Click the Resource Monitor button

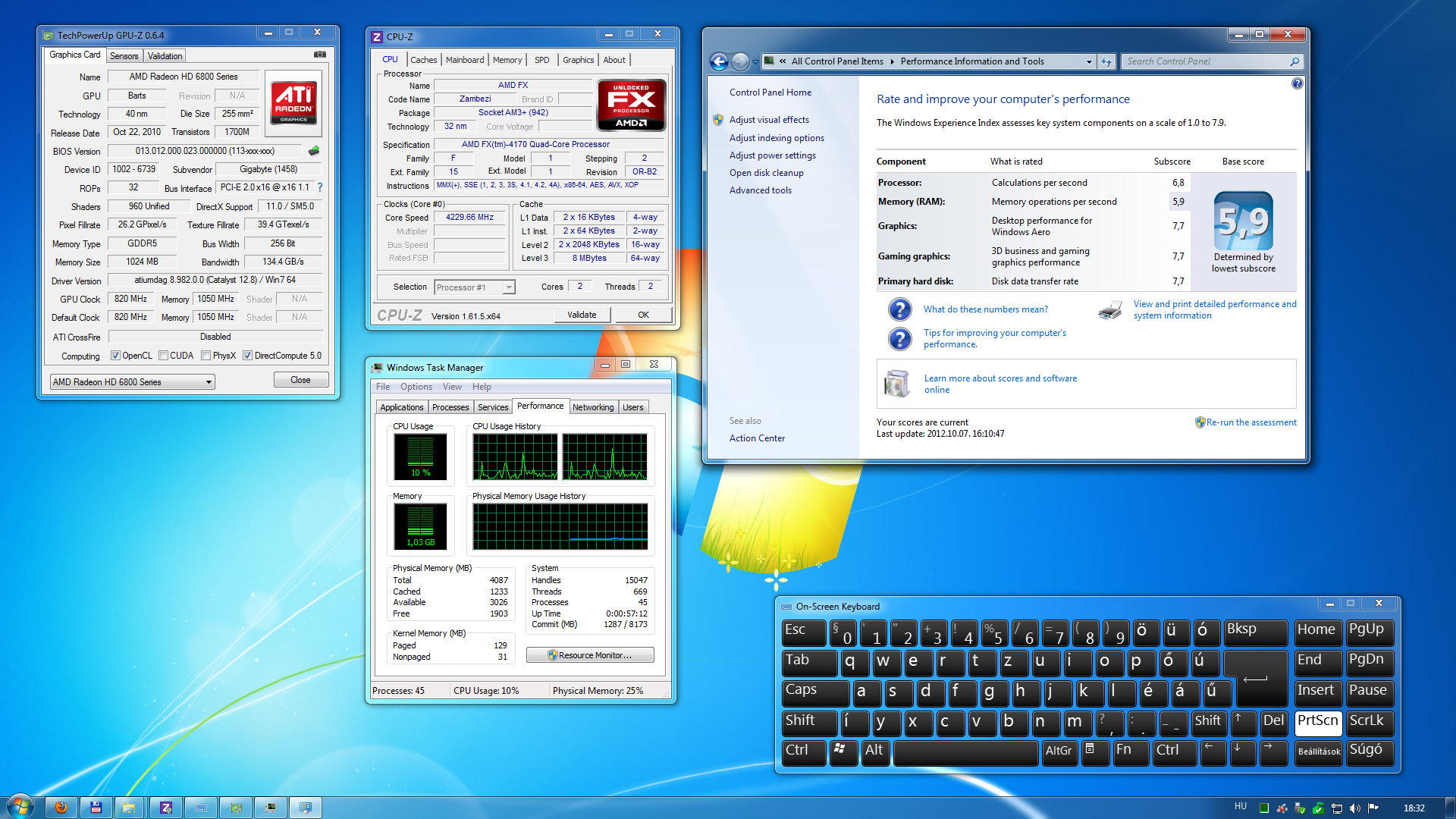coord(590,655)
